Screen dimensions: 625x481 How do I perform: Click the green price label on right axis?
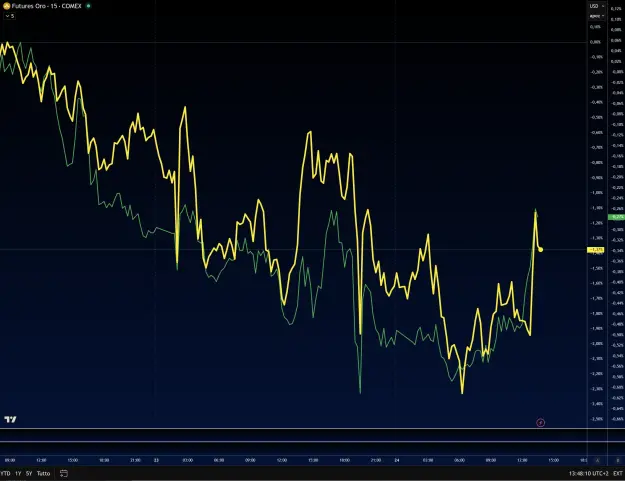point(616,217)
